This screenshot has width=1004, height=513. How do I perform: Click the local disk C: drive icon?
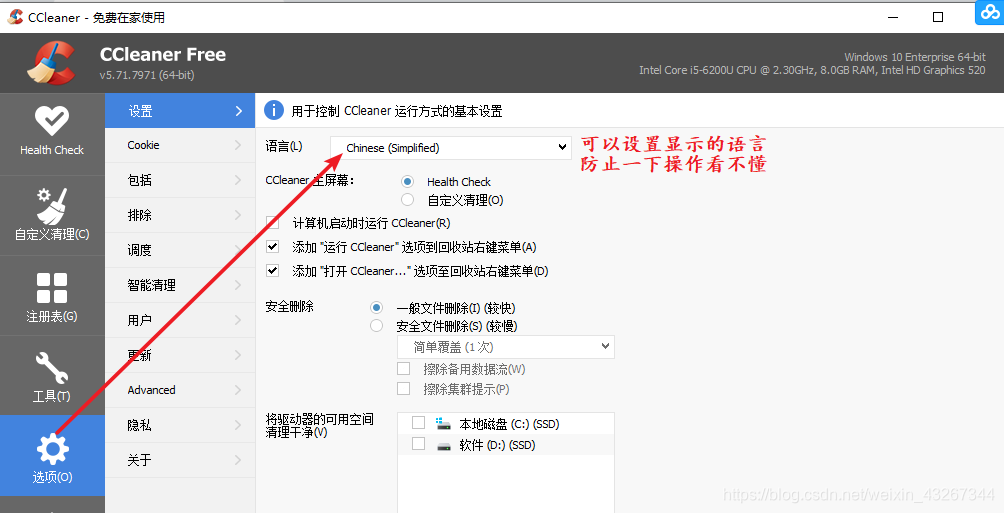pos(443,423)
